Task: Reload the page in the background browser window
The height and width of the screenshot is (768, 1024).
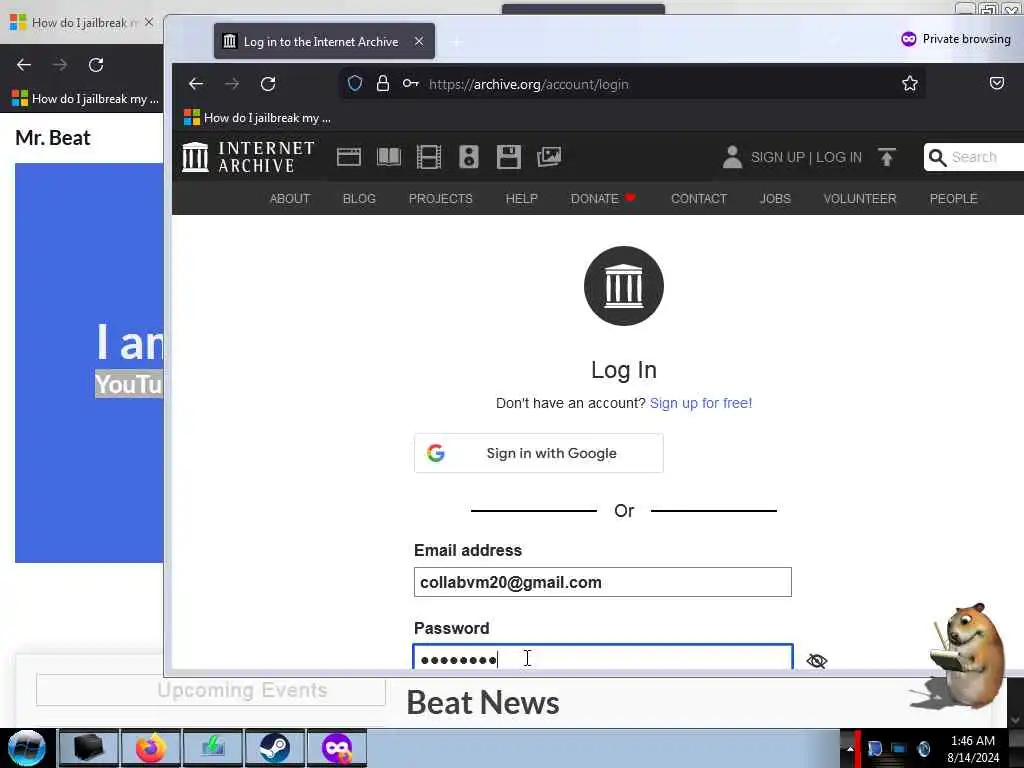Action: (x=96, y=65)
